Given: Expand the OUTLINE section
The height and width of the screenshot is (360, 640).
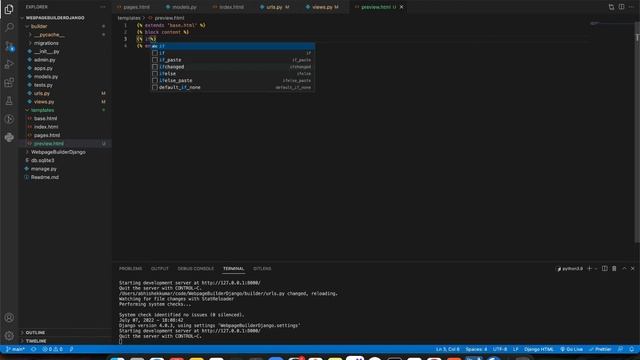Looking at the screenshot, I should point(35,333).
